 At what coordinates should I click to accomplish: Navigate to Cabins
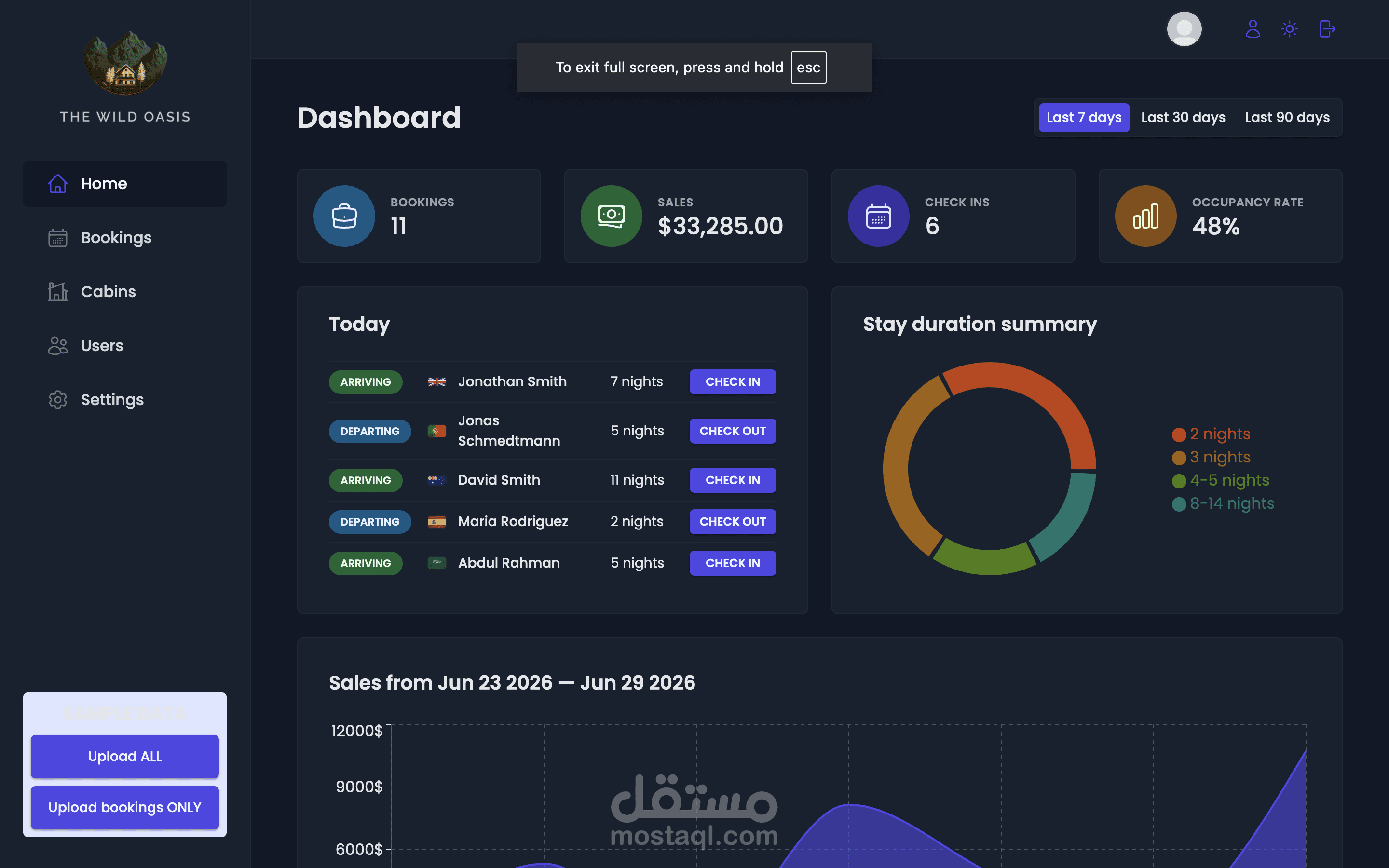(x=124, y=292)
